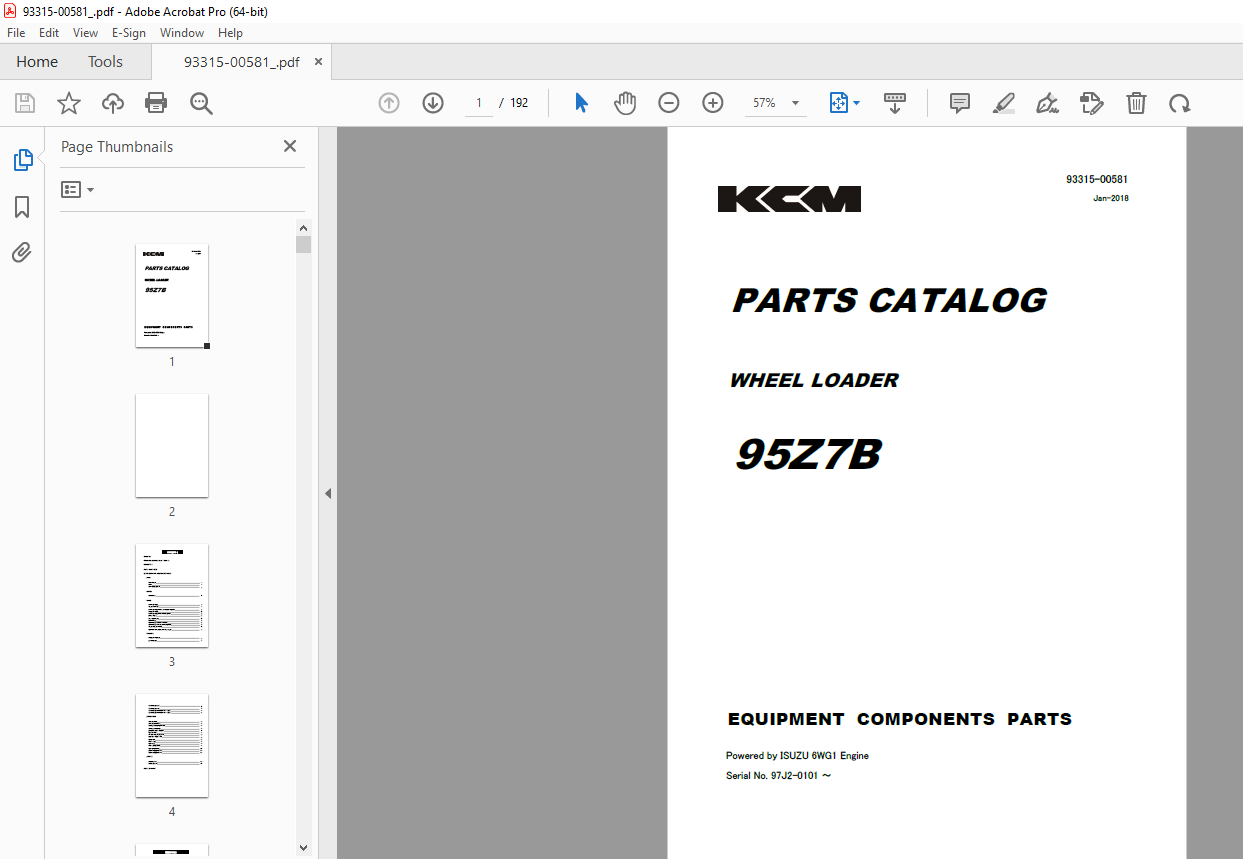This screenshot has width=1243, height=859.
Task: Click the KCM logo on the page
Action: coord(789,199)
